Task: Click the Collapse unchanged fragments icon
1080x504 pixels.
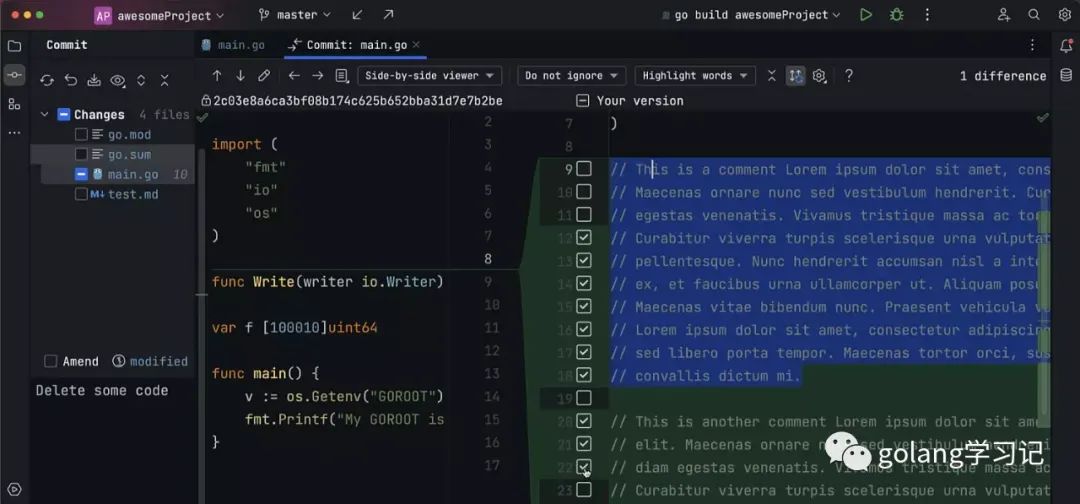Action: 771,76
